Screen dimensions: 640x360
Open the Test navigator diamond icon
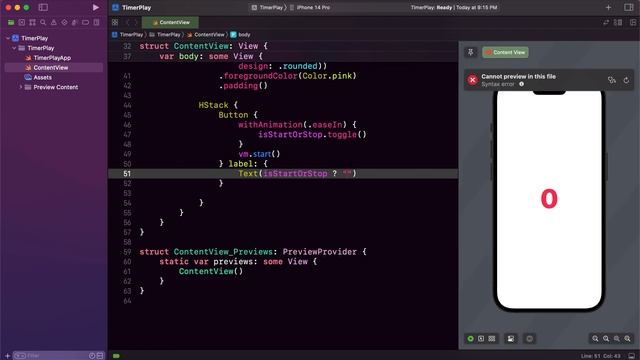pyautogui.click(x=64, y=22)
